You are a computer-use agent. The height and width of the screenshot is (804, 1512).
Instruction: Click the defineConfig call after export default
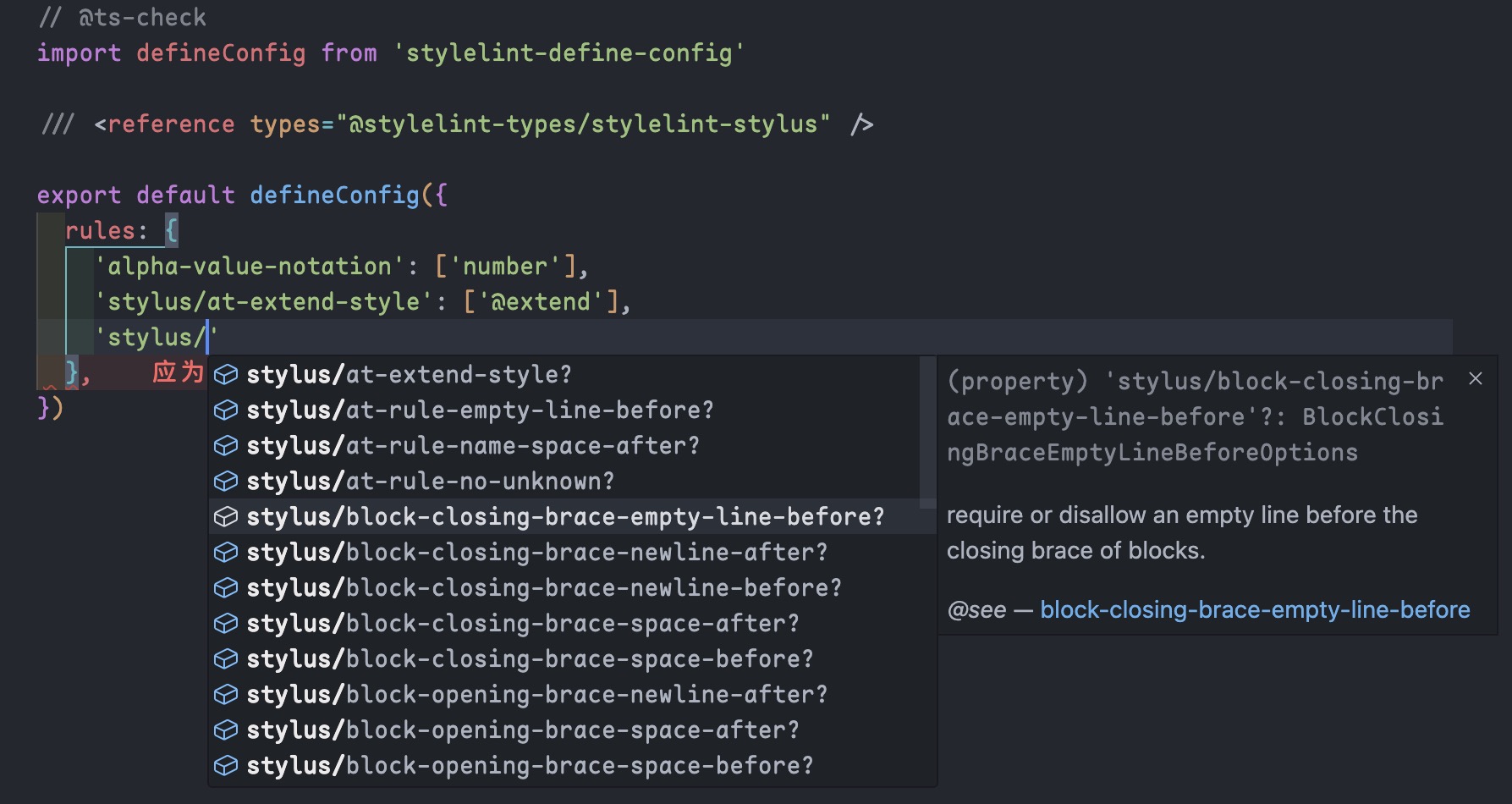click(334, 195)
